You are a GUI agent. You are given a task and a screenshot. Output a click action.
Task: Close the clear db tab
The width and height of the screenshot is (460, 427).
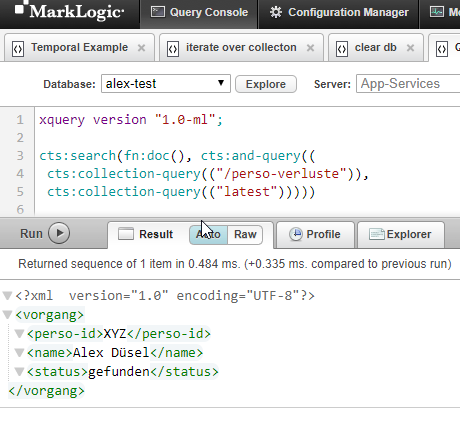pyautogui.click(x=411, y=48)
